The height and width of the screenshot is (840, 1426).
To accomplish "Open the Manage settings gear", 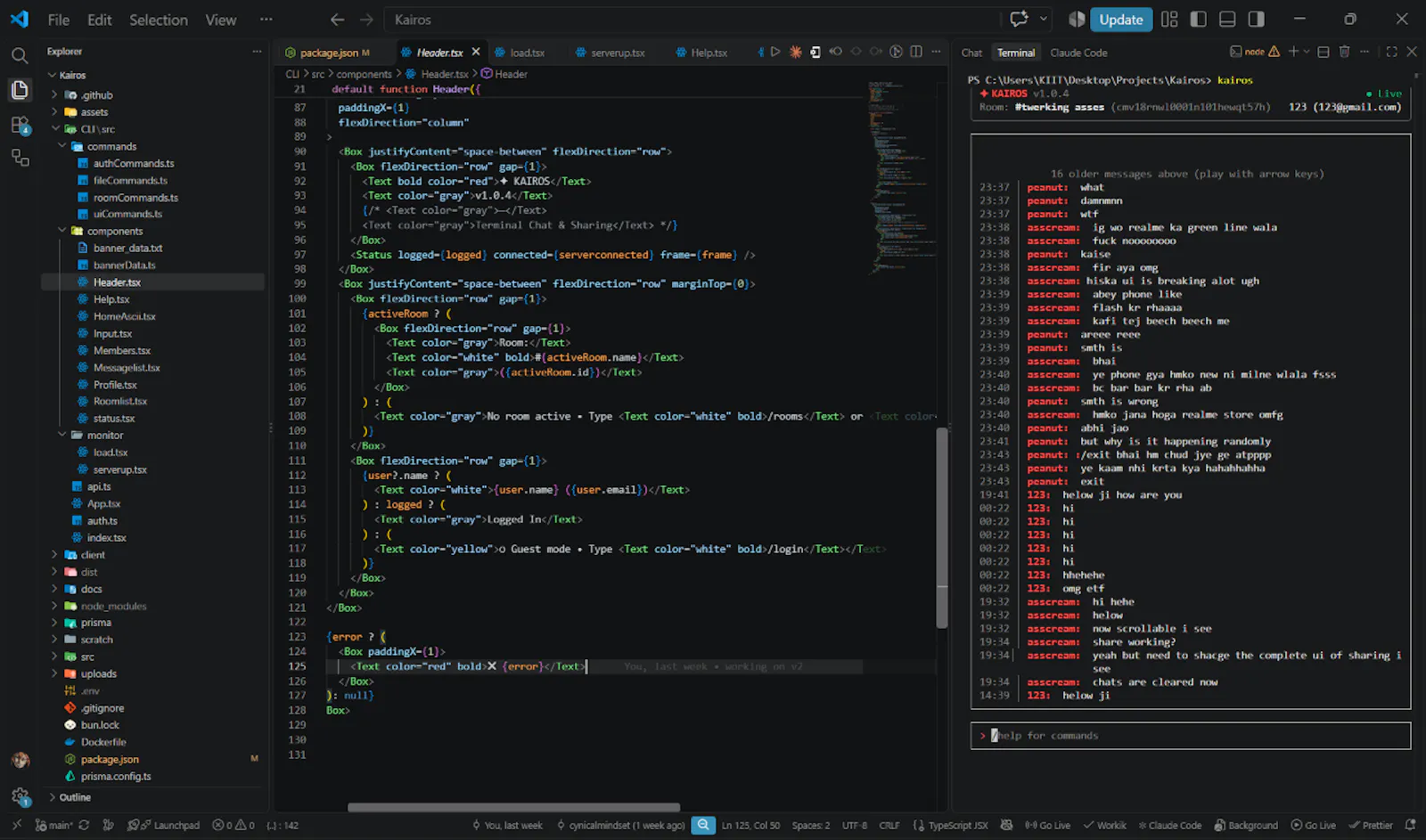I will [x=20, y=796].
